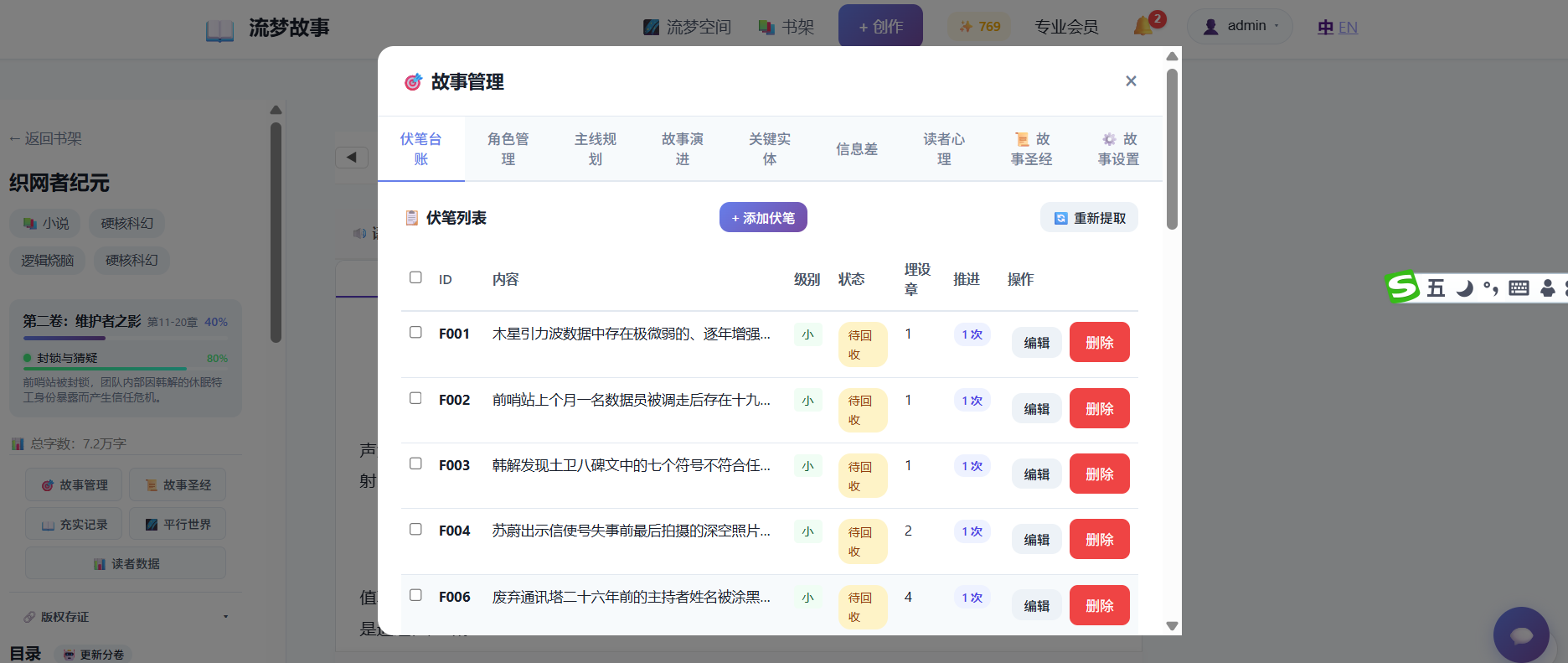Click the 769 points badge

(x=979, y=27)
